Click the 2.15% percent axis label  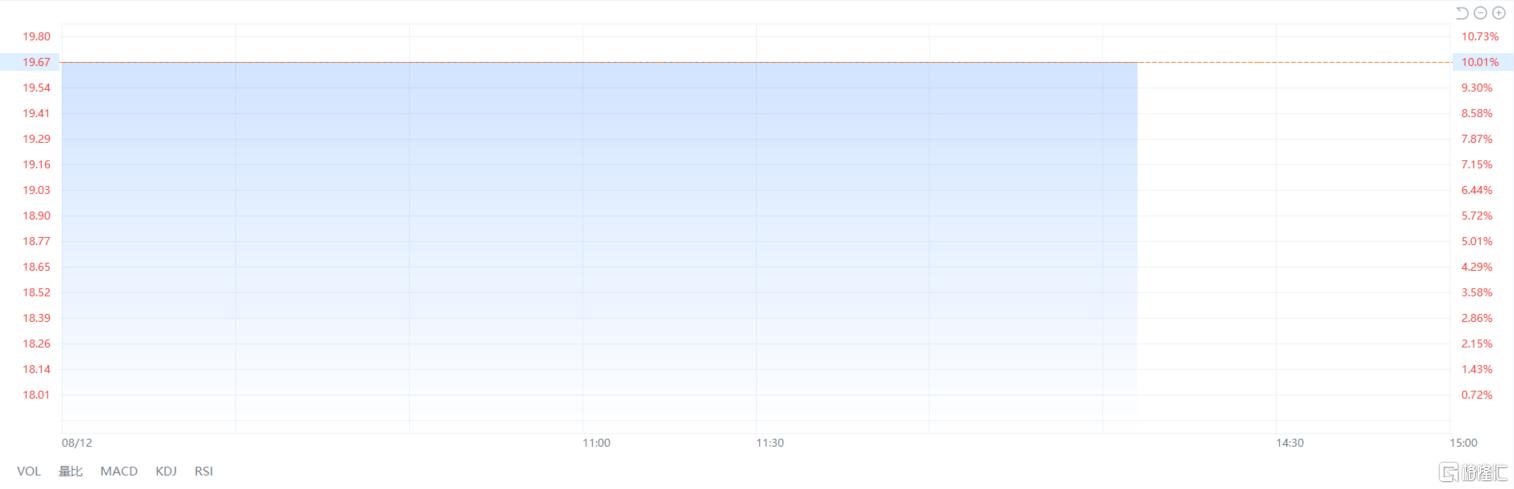pos(1477,343)
